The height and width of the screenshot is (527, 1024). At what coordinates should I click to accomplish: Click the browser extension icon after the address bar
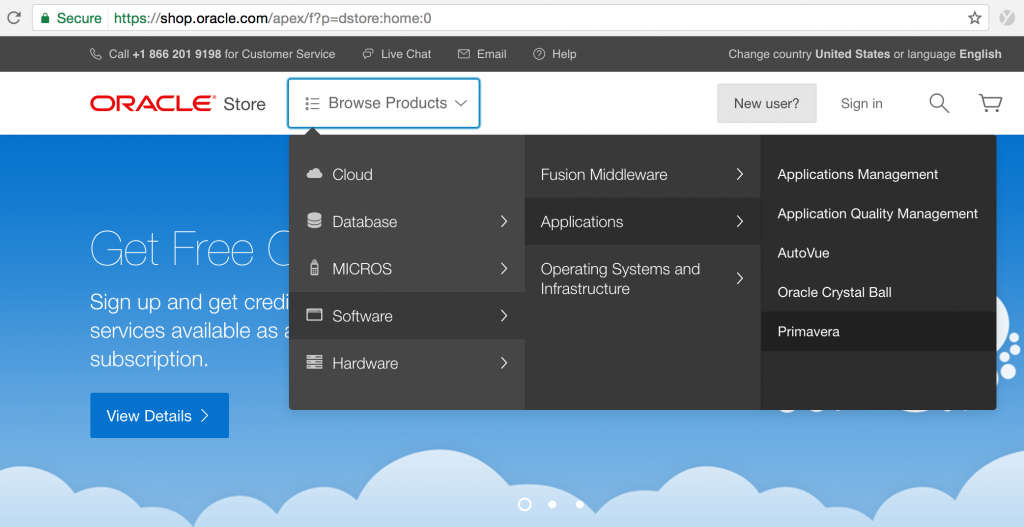[x=1007, y=18]
